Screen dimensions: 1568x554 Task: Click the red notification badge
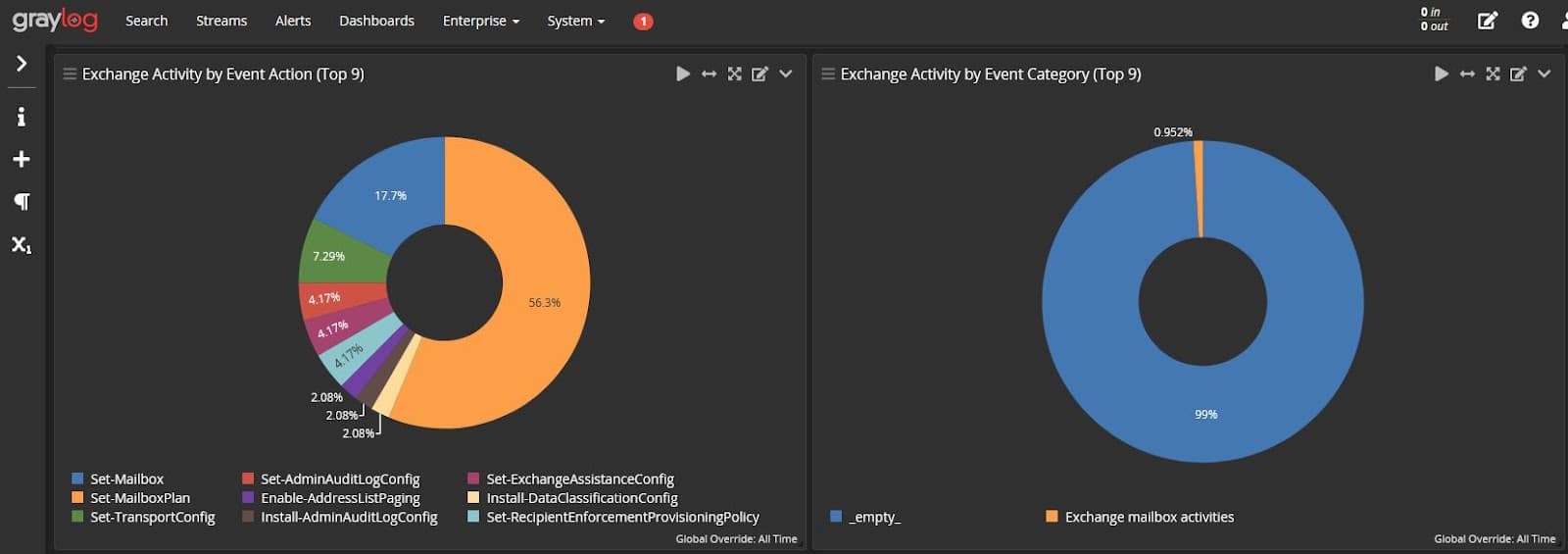(643, 22)
